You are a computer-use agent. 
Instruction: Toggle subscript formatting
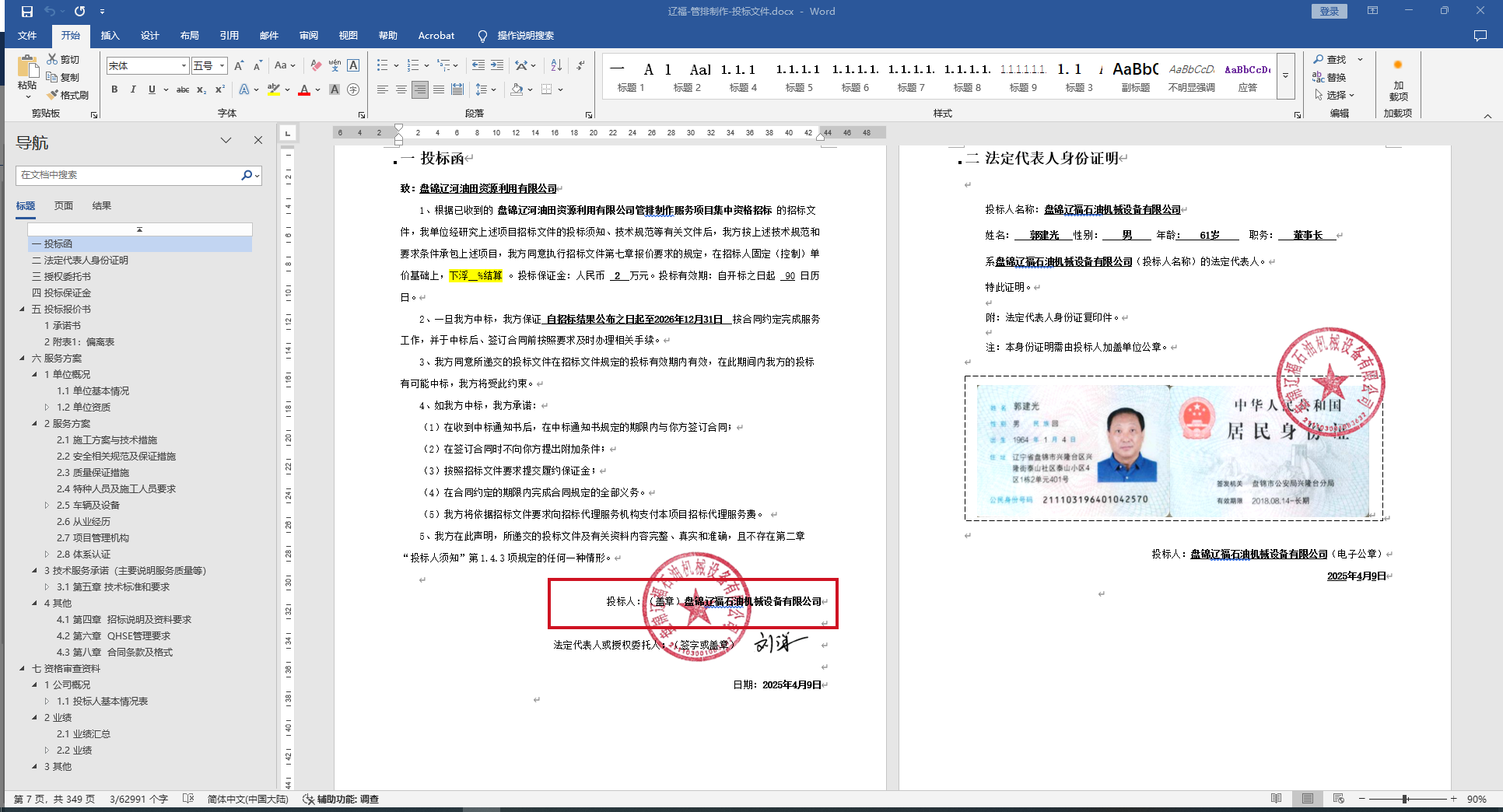tap(201, 89)
